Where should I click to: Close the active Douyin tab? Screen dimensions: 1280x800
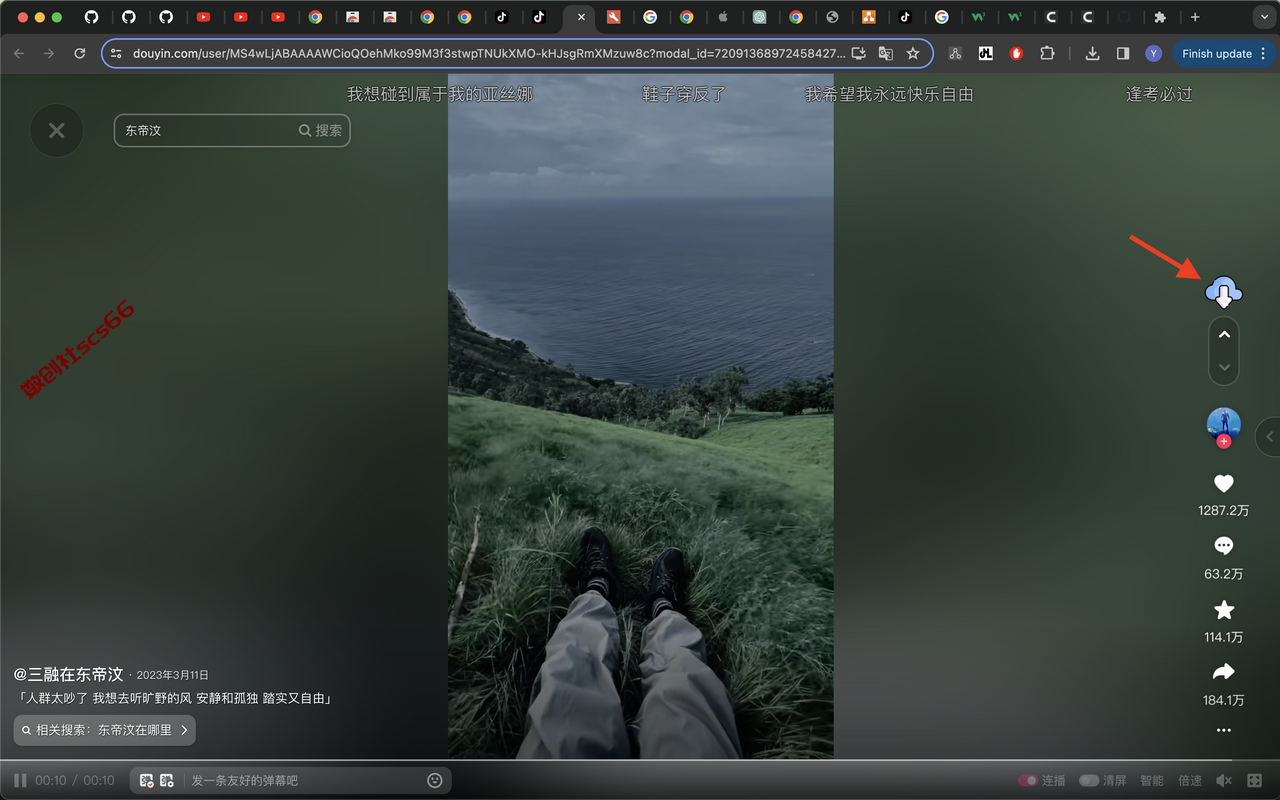(x=581, y=17)
